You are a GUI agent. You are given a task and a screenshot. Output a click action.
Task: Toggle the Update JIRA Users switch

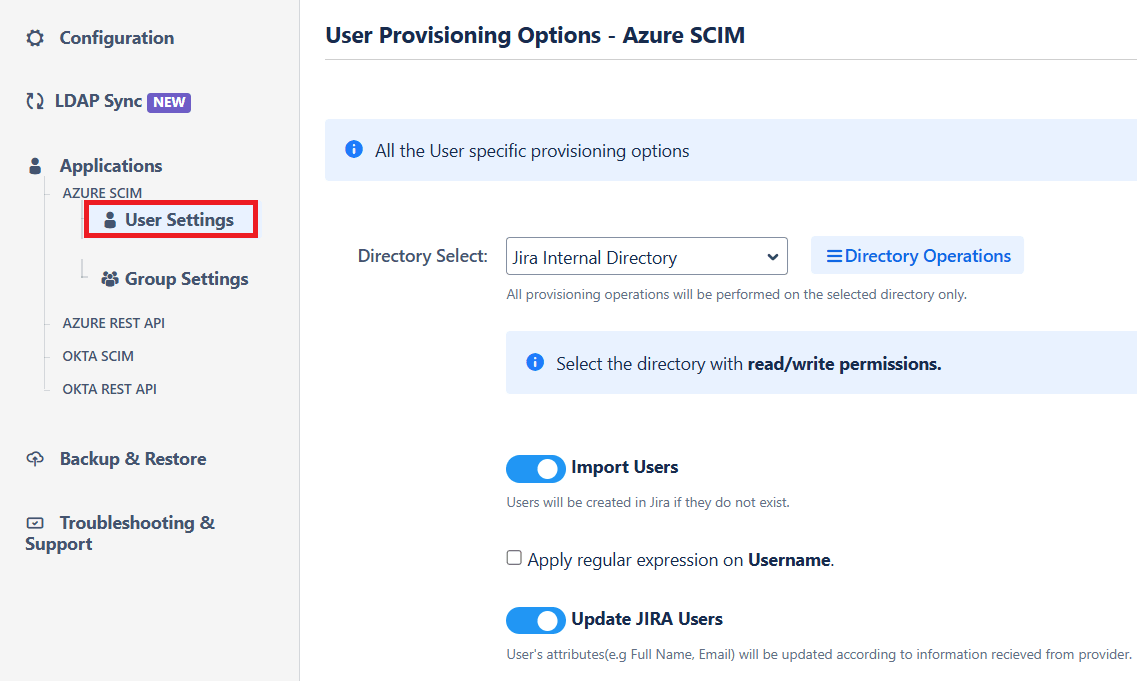click(x=536, y=620)
